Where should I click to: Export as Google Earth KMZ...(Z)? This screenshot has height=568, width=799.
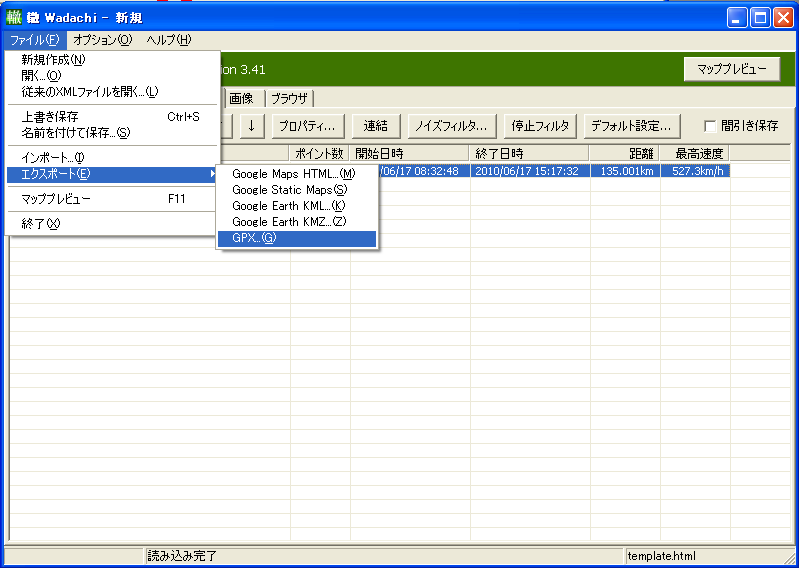pyautogui.click(x=297, y=222)
